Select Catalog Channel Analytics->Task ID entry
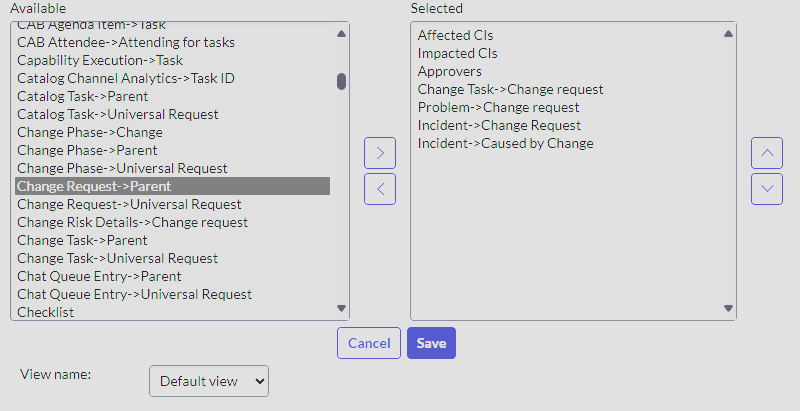 [126, 79]
